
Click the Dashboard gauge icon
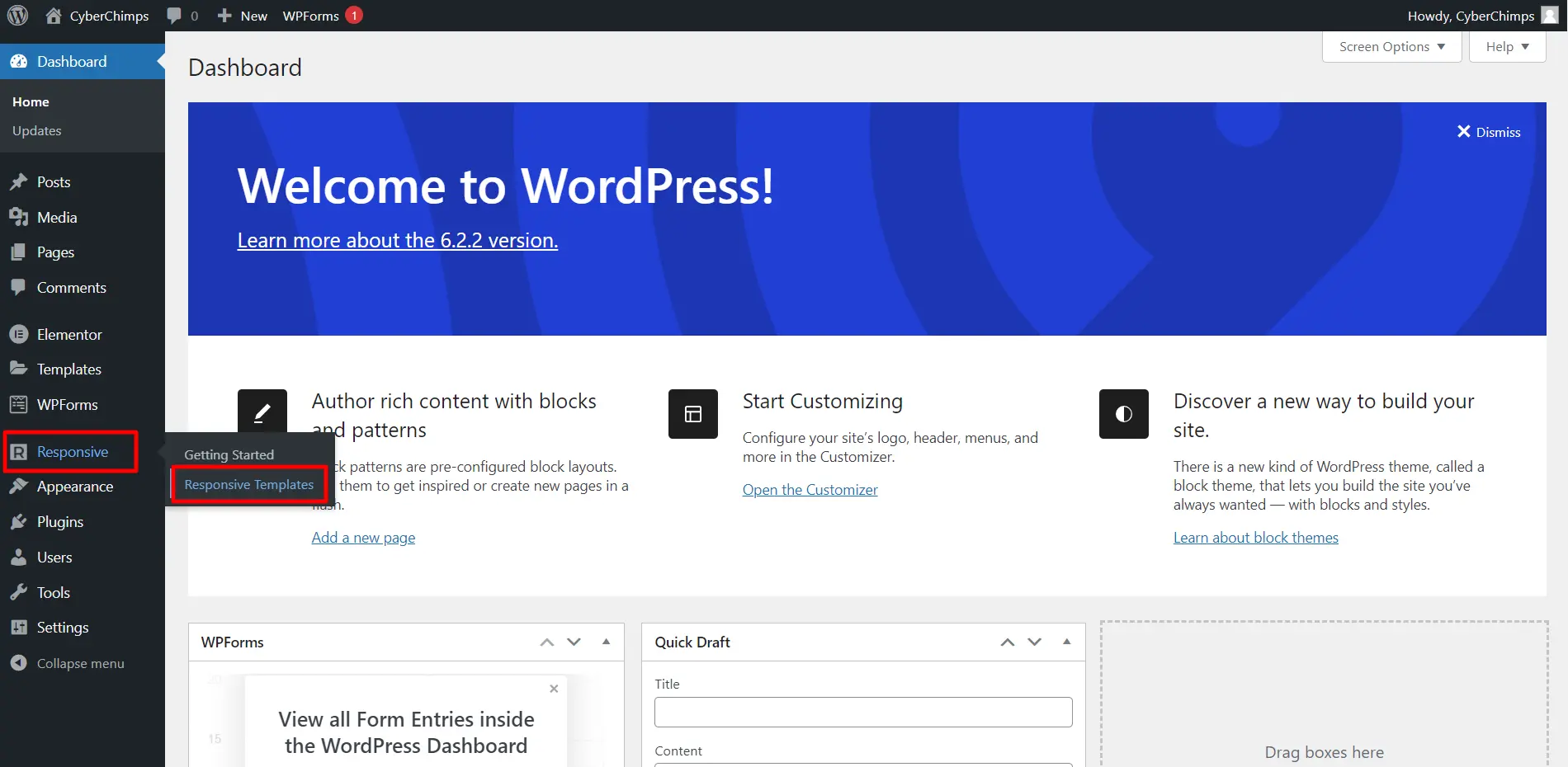point(19,62)
